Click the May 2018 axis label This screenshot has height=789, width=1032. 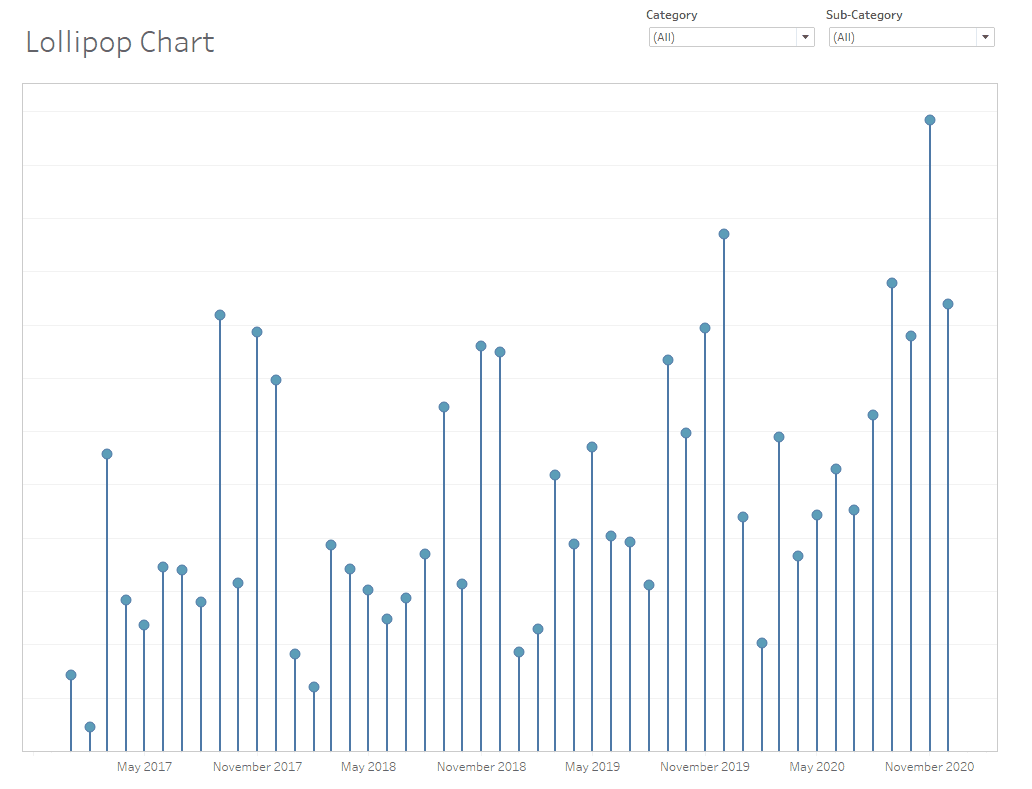[368, 767]
